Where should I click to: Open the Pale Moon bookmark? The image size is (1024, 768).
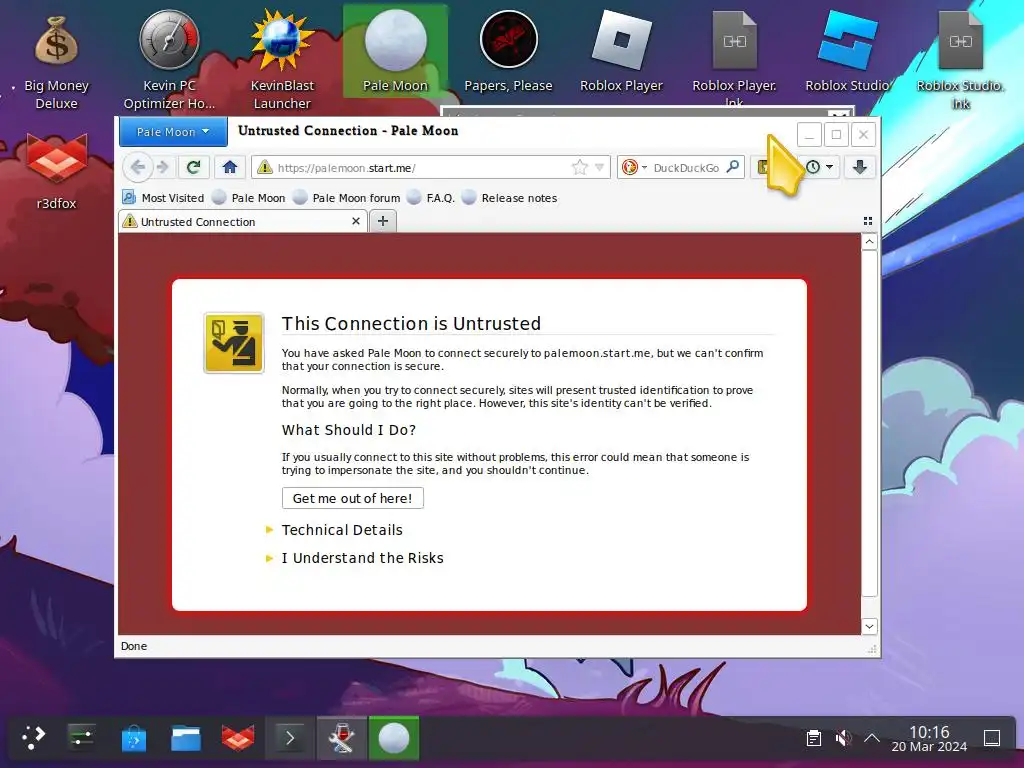[249, 198]
